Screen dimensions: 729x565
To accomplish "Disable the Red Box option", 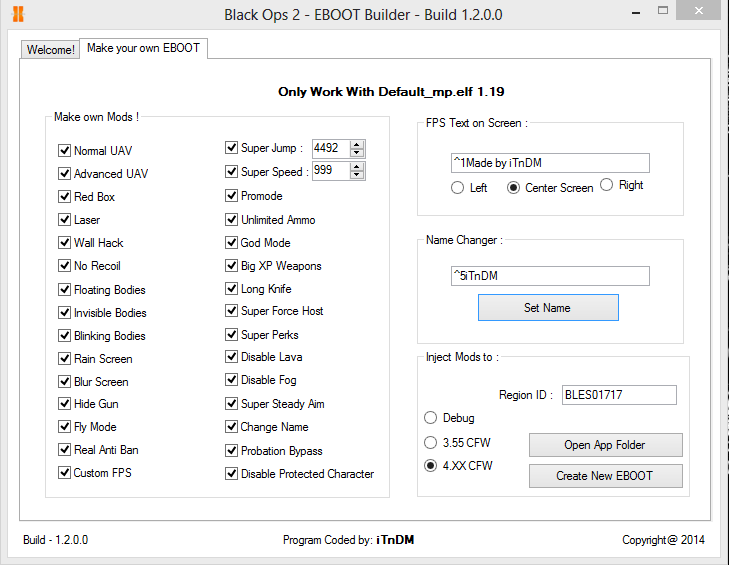I will click(64, 197).
